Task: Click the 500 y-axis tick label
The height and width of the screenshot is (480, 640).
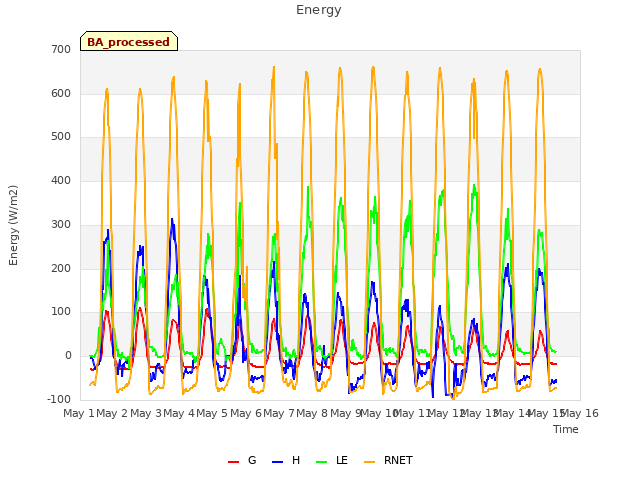Action: 61,137
